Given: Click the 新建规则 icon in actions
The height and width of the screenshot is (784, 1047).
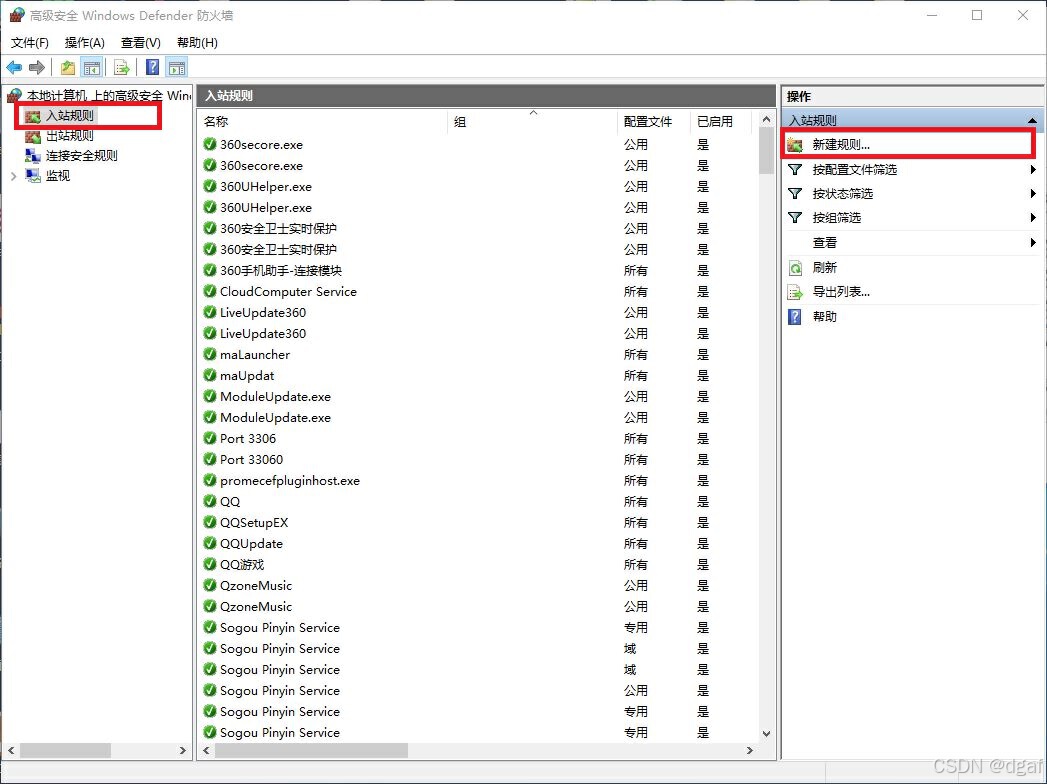Looking at the screenshot, I should coord(795,144).
